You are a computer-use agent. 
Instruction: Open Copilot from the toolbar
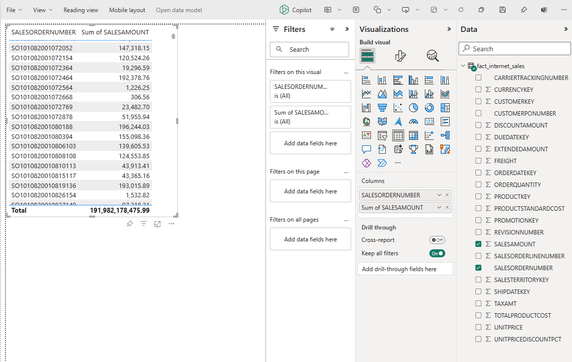pyautogui.click(x=295, y=10)
